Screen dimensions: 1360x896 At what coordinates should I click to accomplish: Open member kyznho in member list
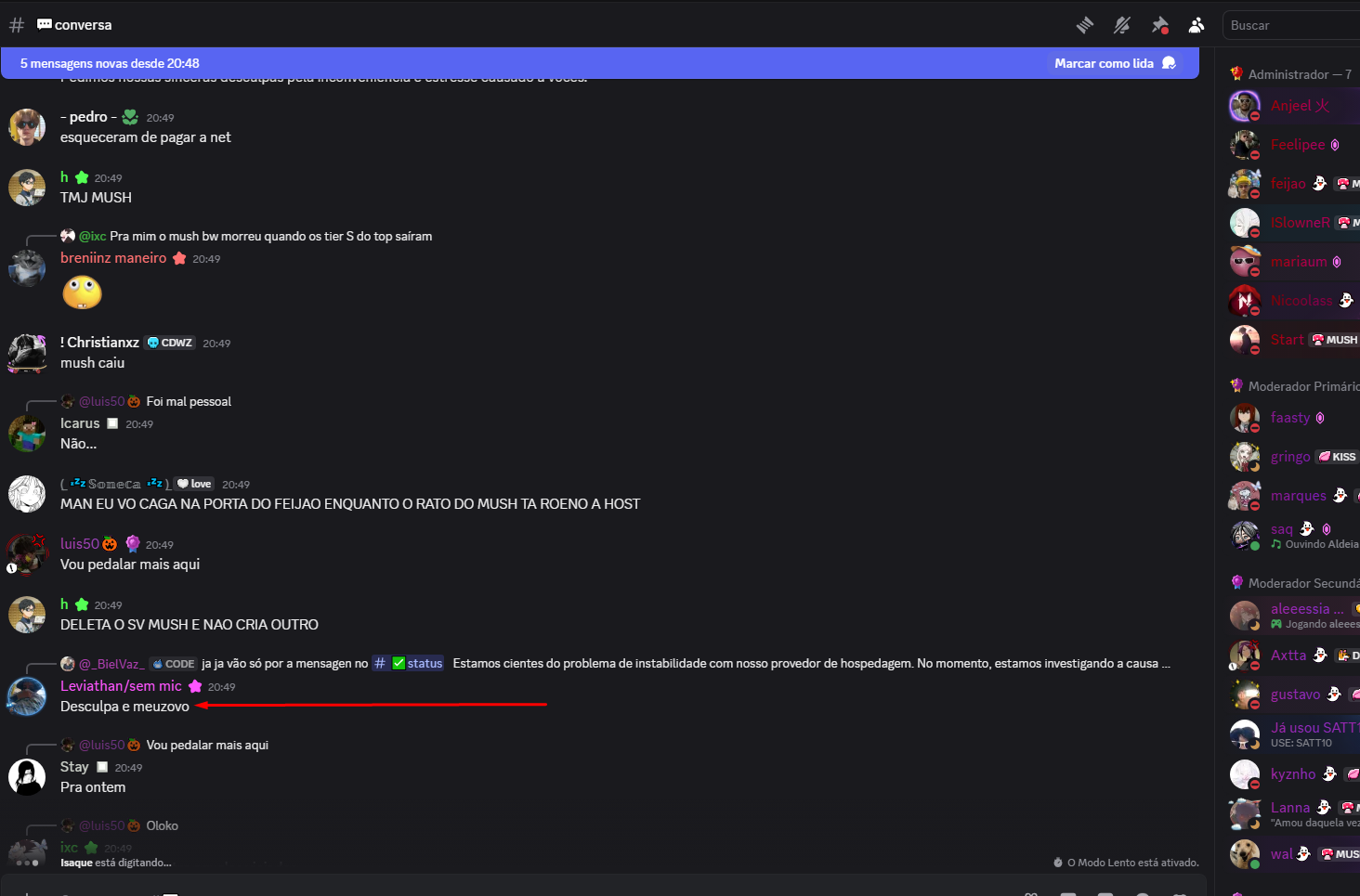coord(1293,774)
